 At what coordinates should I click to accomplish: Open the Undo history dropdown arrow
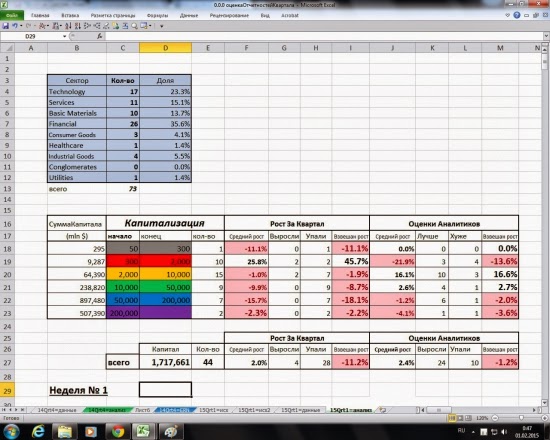tap(21, 26)
